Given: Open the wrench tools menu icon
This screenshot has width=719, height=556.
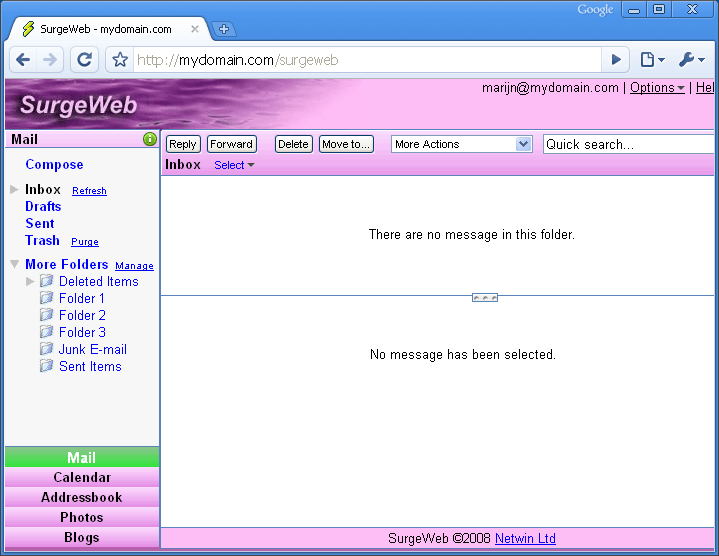Looking at the screenshot, I should pos(691,60).
